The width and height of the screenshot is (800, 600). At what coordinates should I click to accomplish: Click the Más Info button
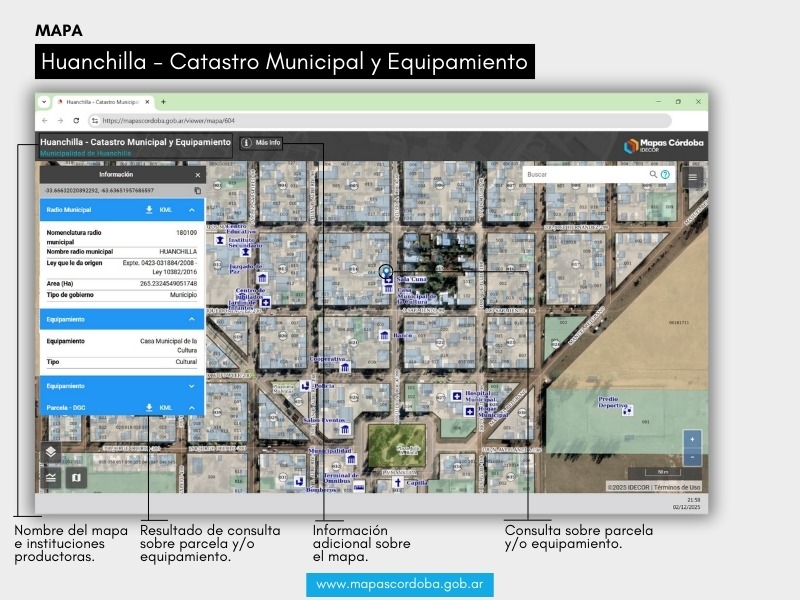(262, 143)
